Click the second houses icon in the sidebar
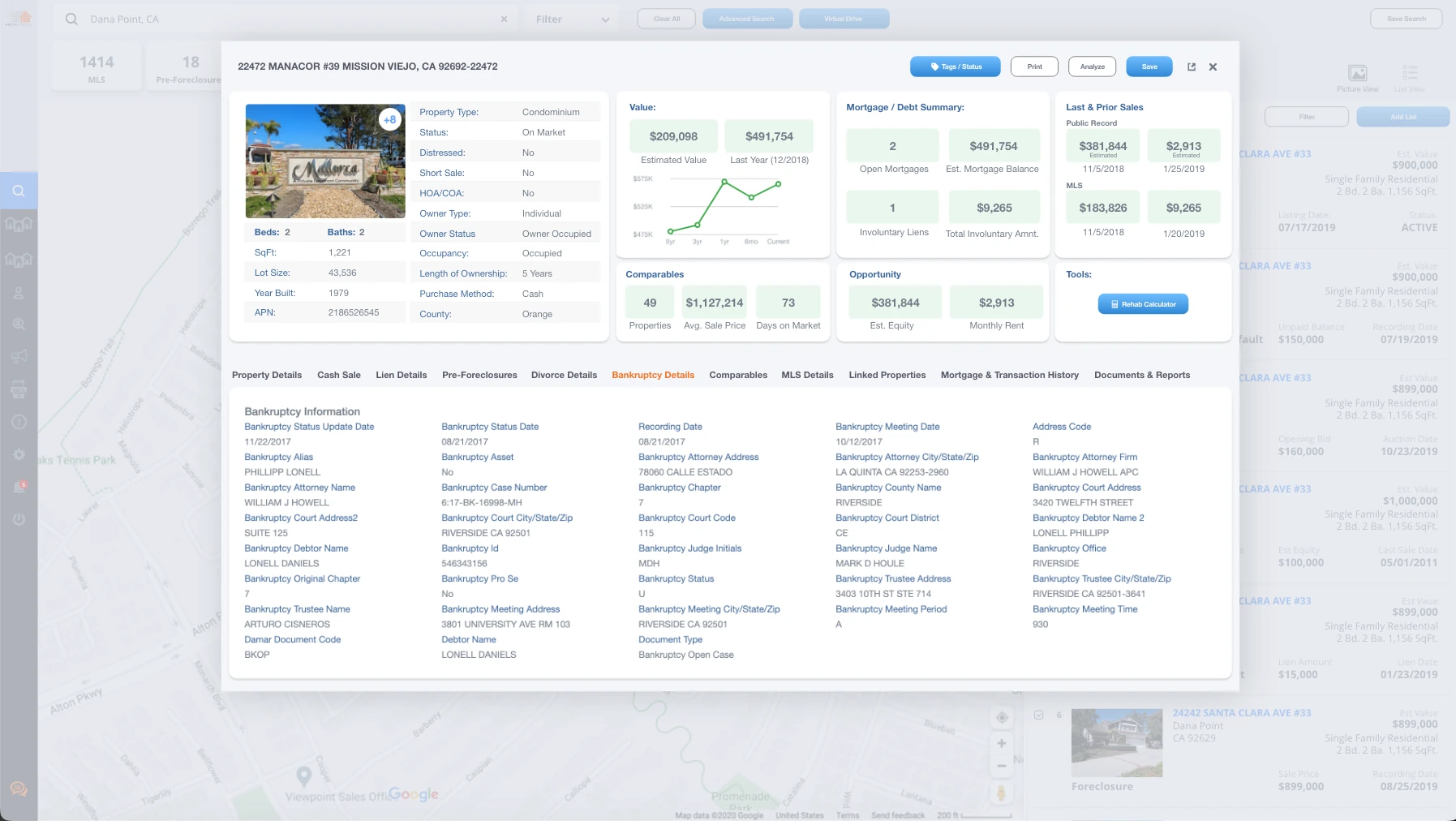The width and height of the screenshot is (1456, 821). [x=19, y=260]
